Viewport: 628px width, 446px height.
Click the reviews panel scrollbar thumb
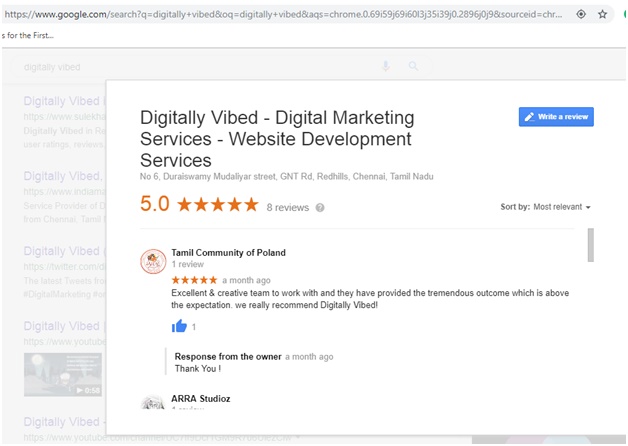coord(590,245)
